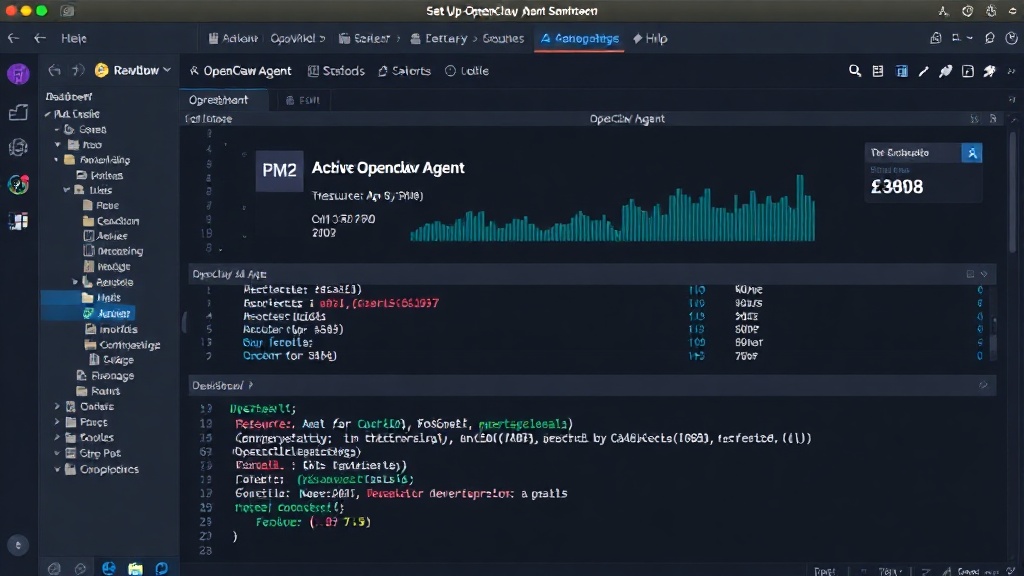This screenshot has width=1024, height=576.
Task: Click the grid blocks icon in left sidebar
Action: (18, 221)
